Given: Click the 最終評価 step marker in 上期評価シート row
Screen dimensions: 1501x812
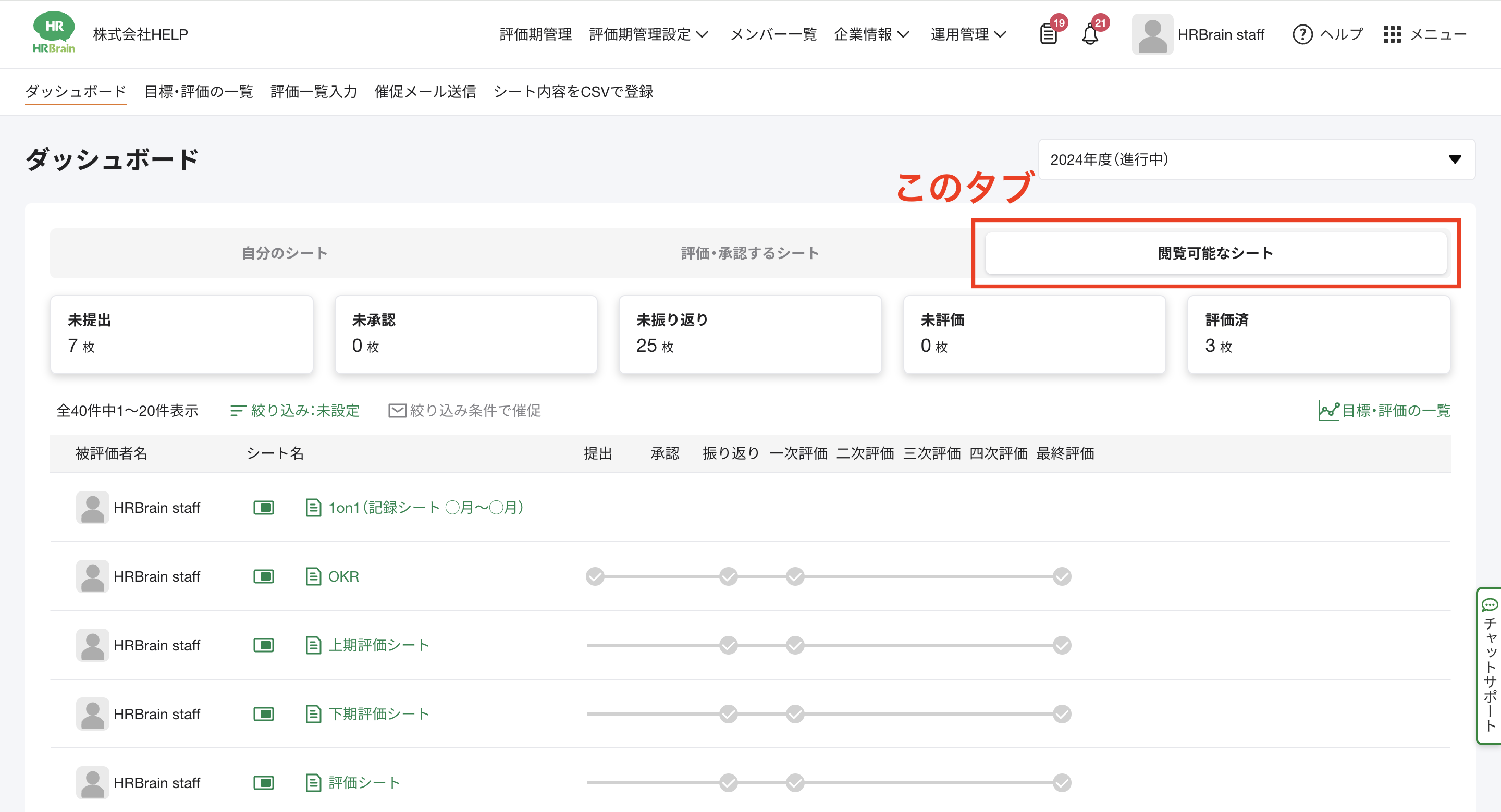Looking at the screenshot, I should 1062,645.
